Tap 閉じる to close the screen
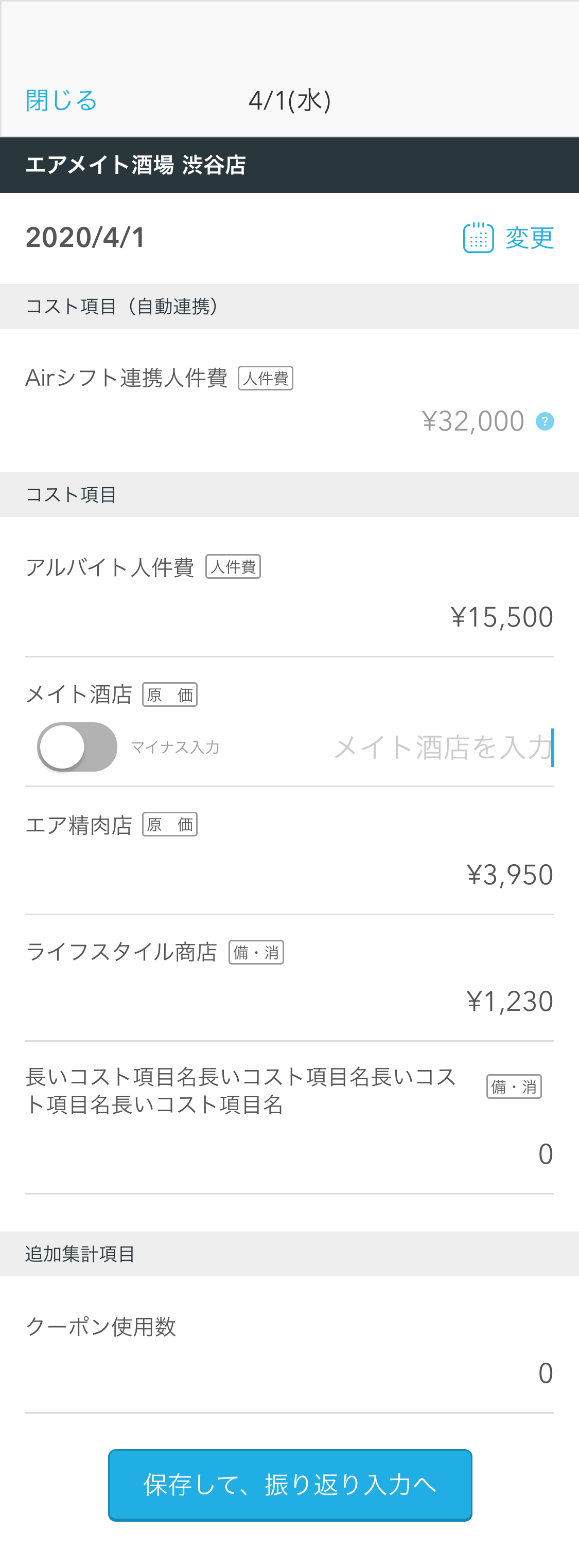Screen dimensions: 579x1568 pos(61,100)
